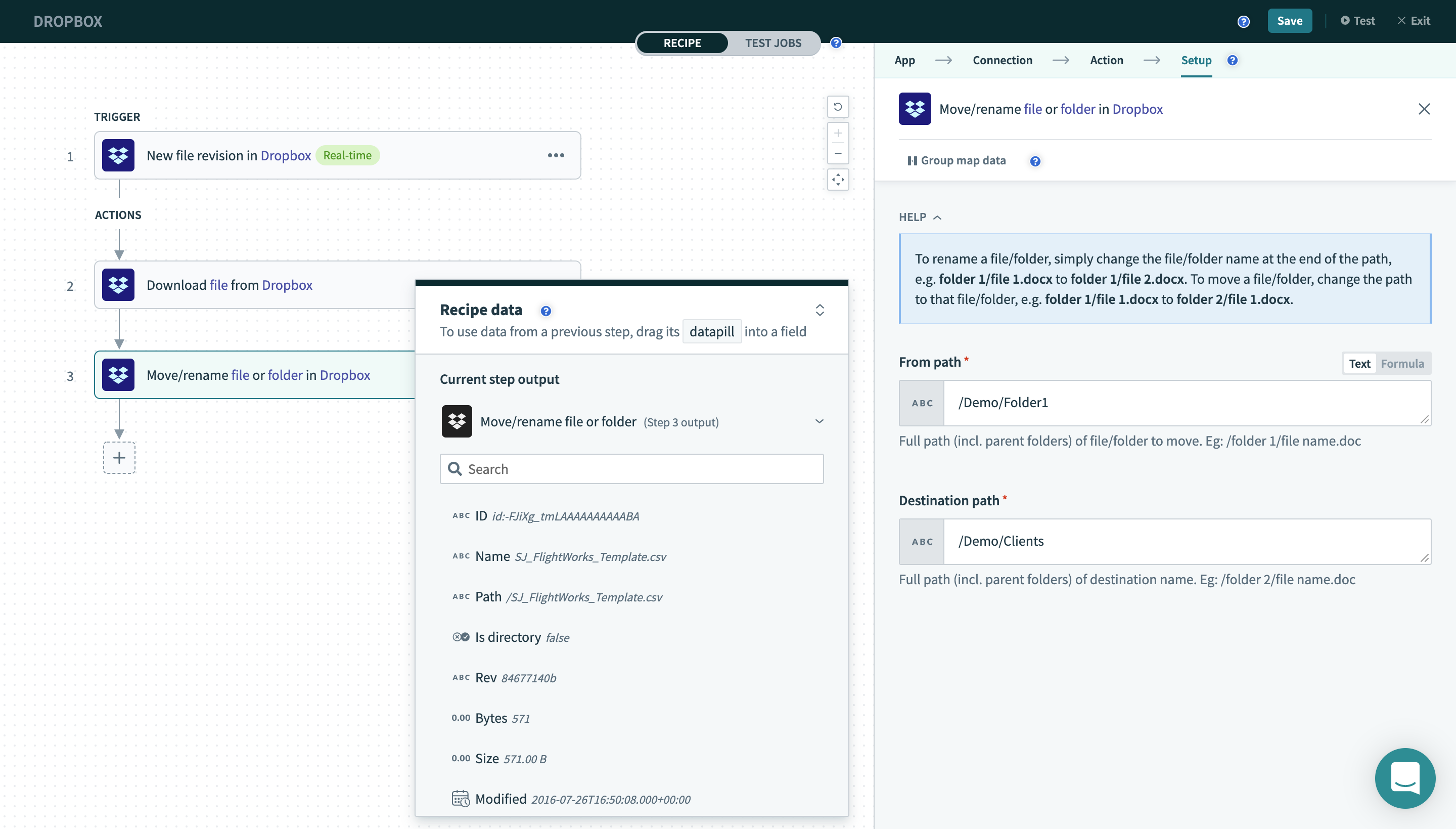Click help icon beside Recipe data title
The image size is (1456, 829).
pyautogui.click(x=545, y=311)
